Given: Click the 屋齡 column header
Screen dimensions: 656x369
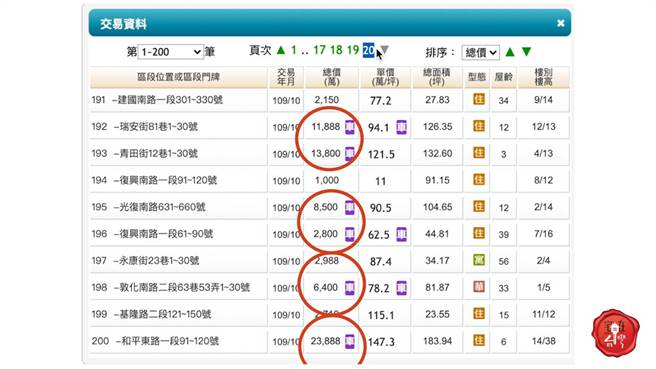Looking at the screenshot, I should click(x=503, y=77).
